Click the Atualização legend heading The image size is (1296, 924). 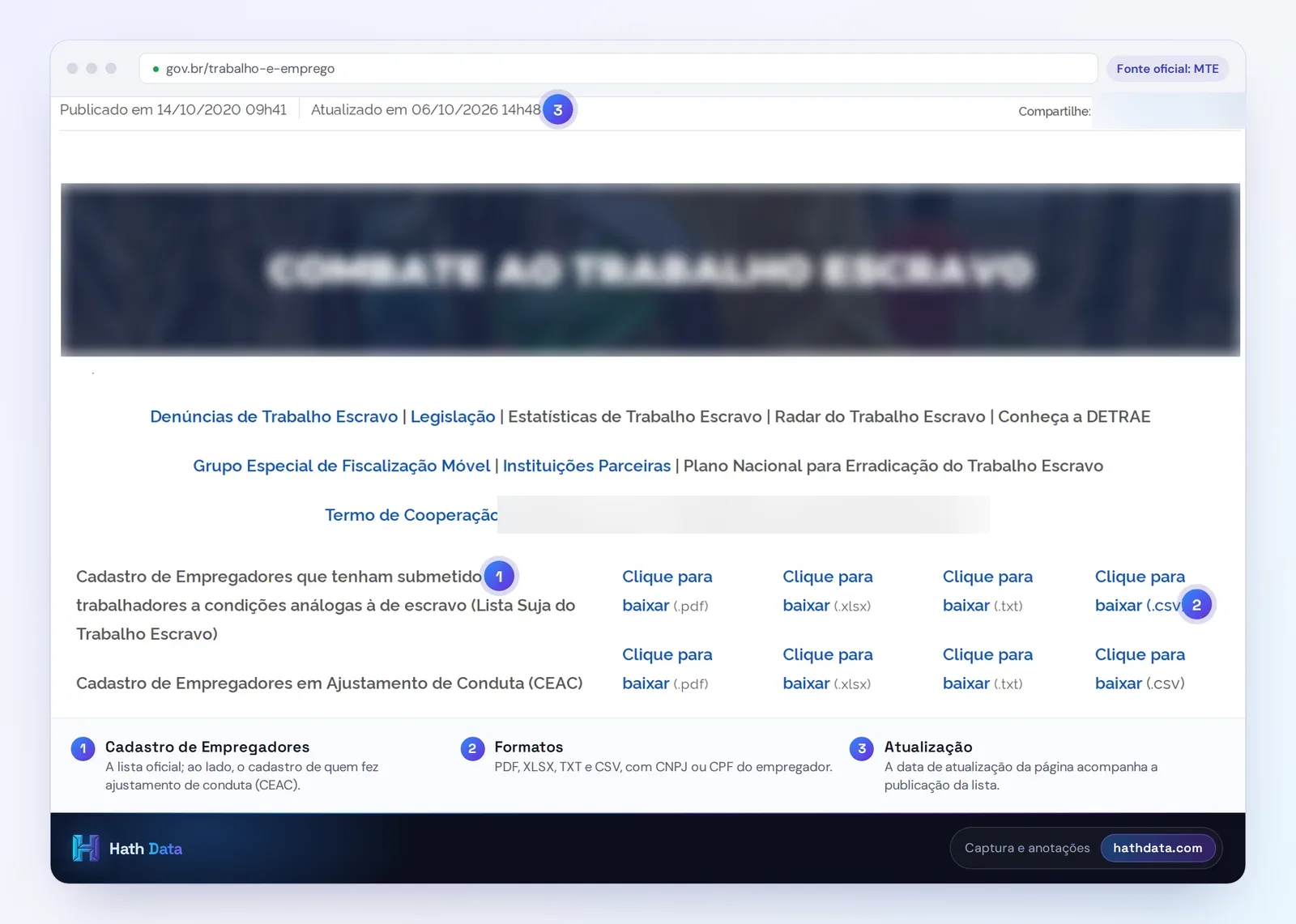pos(928,747)
